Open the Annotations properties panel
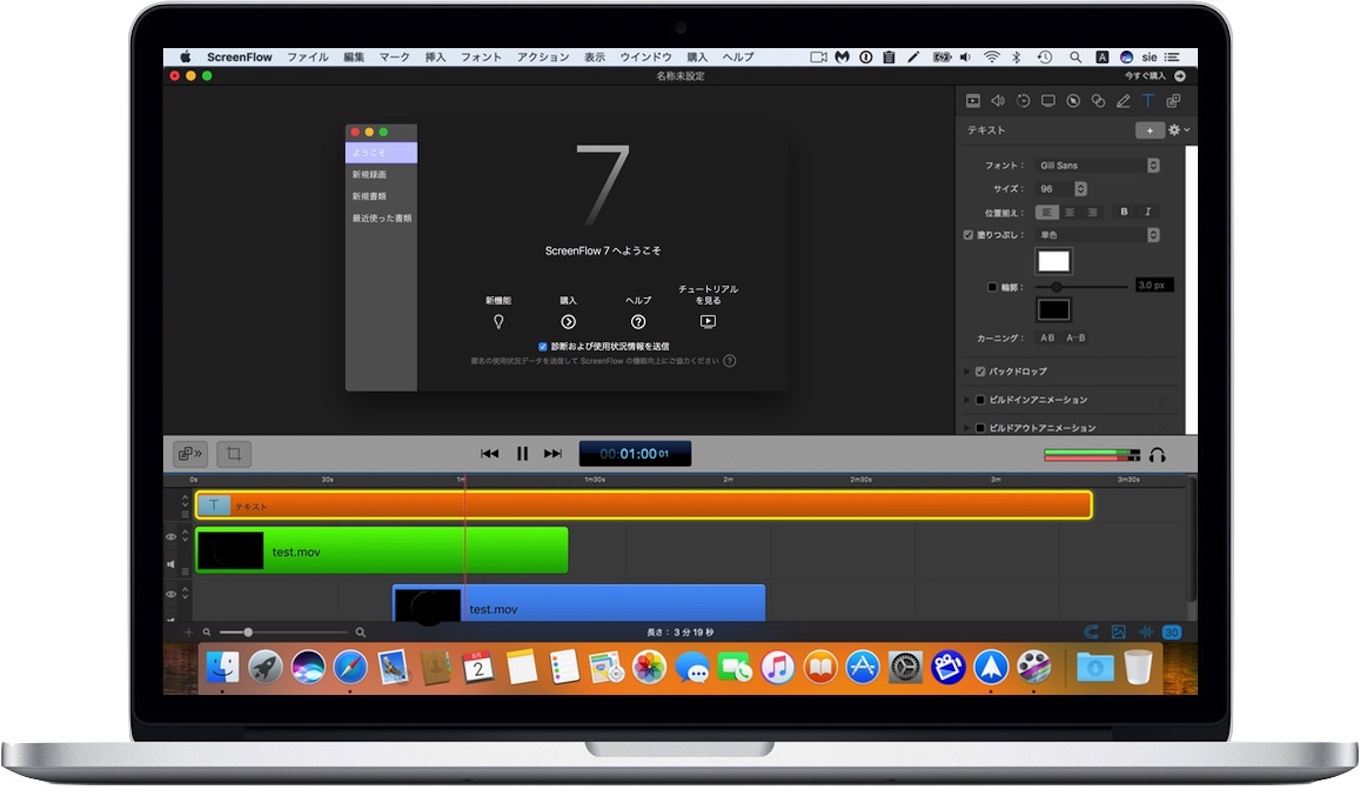This screenshot has height=796, width=1360. (x=1123, y=100)
